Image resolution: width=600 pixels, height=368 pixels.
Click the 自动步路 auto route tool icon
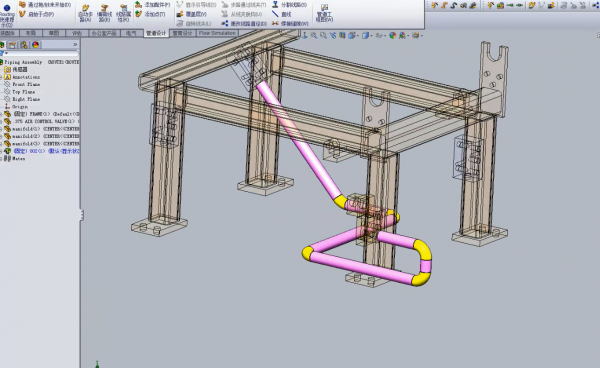[85, 13]
